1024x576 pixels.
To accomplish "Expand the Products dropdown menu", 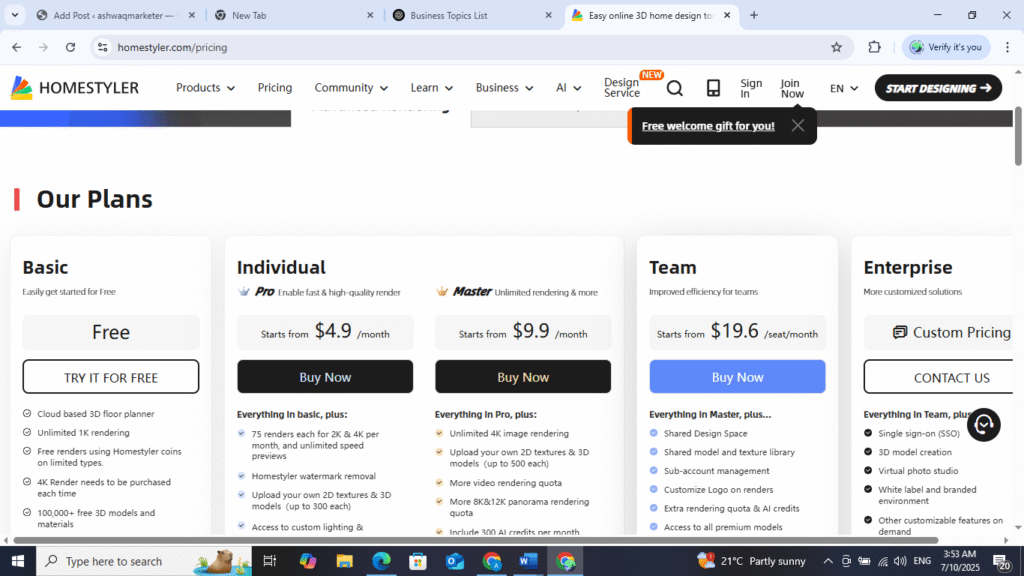I will point(205,88).
